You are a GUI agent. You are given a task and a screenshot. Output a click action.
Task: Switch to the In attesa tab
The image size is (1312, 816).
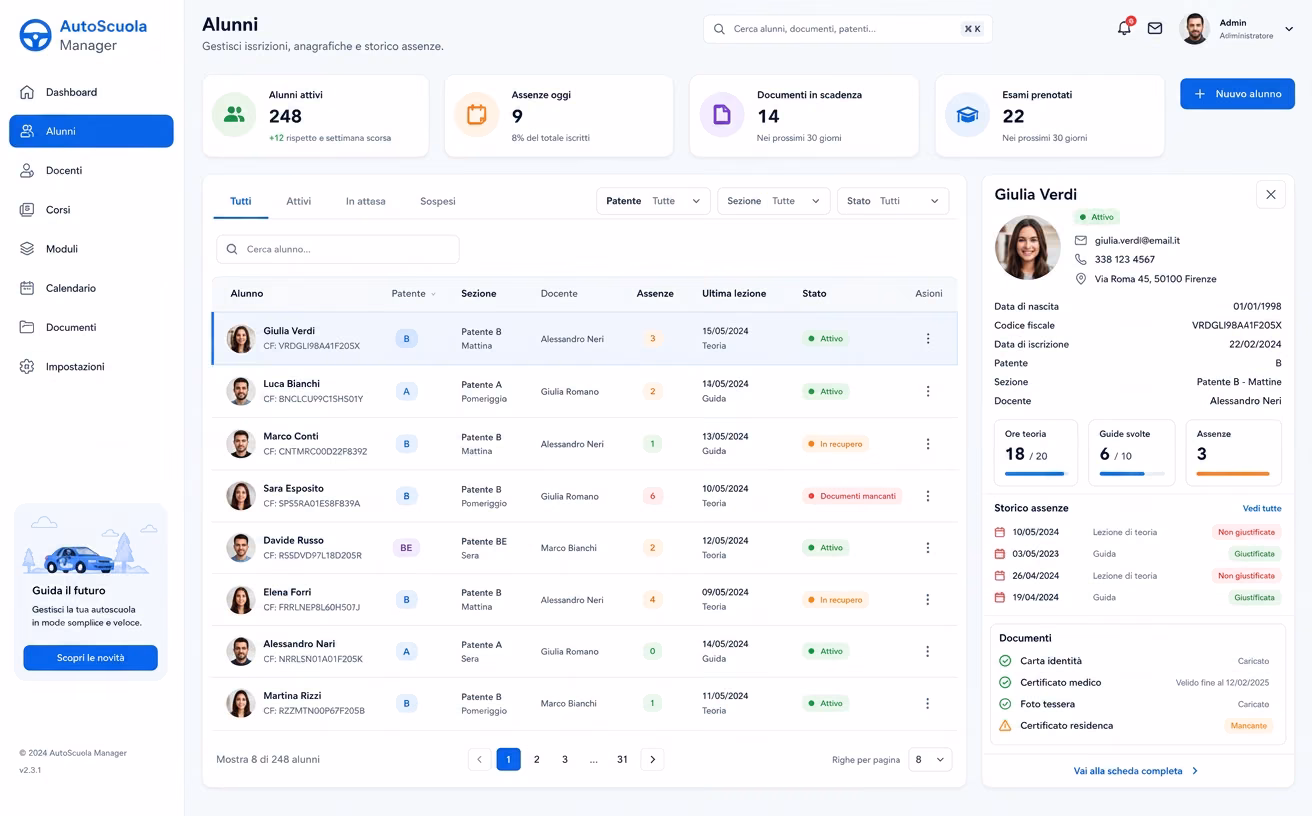point(366,201)
